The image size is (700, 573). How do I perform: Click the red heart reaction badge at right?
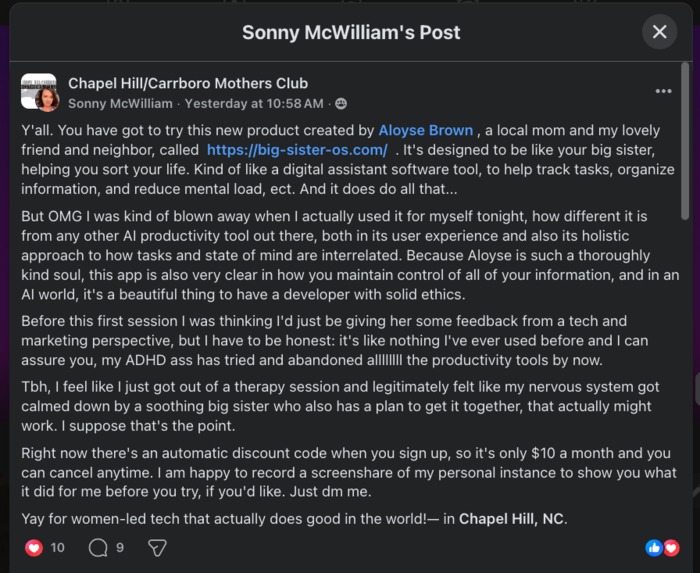click(x=671, y=548)
